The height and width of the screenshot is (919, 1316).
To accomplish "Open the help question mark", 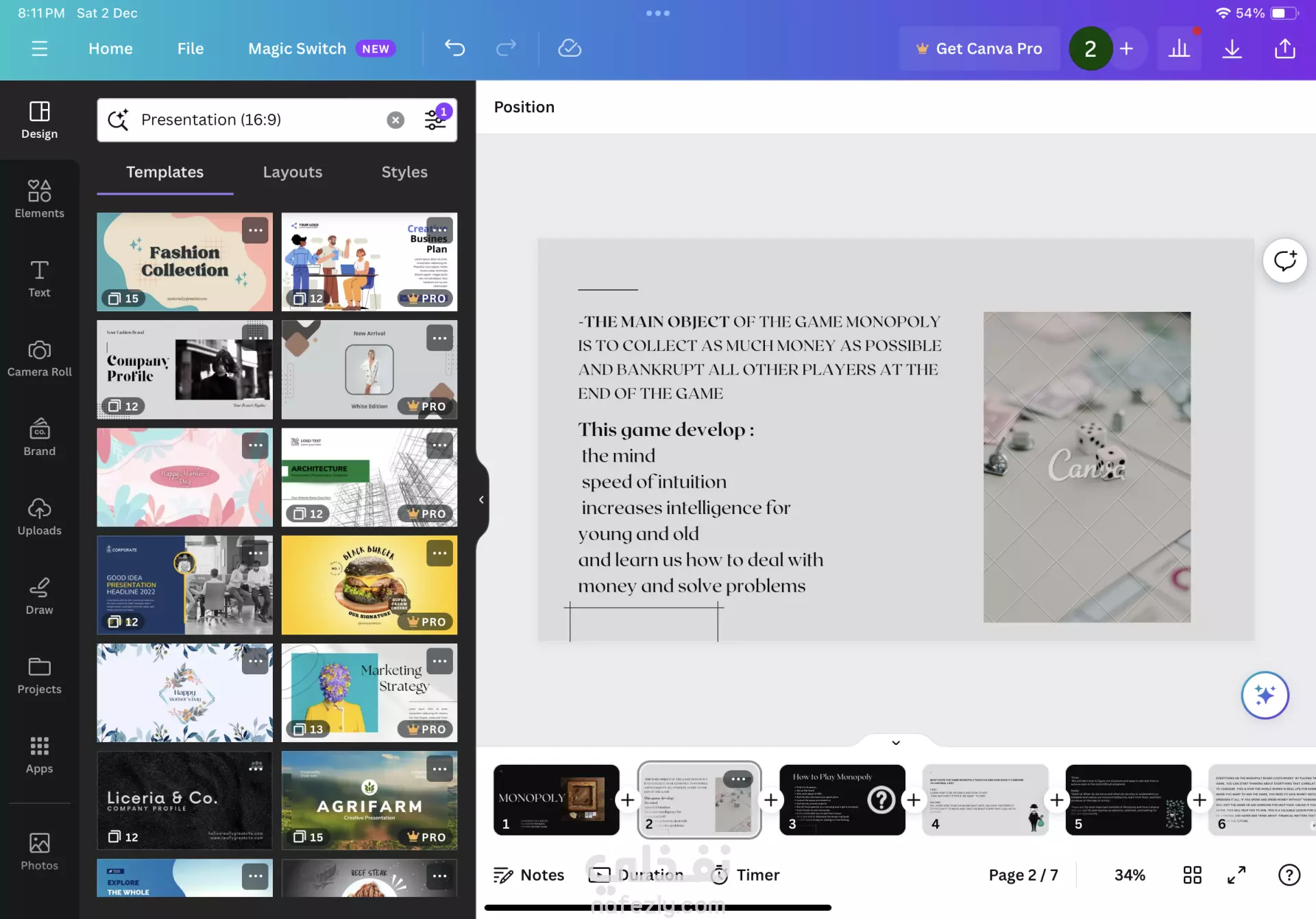I will click(x=1289, y=874).
